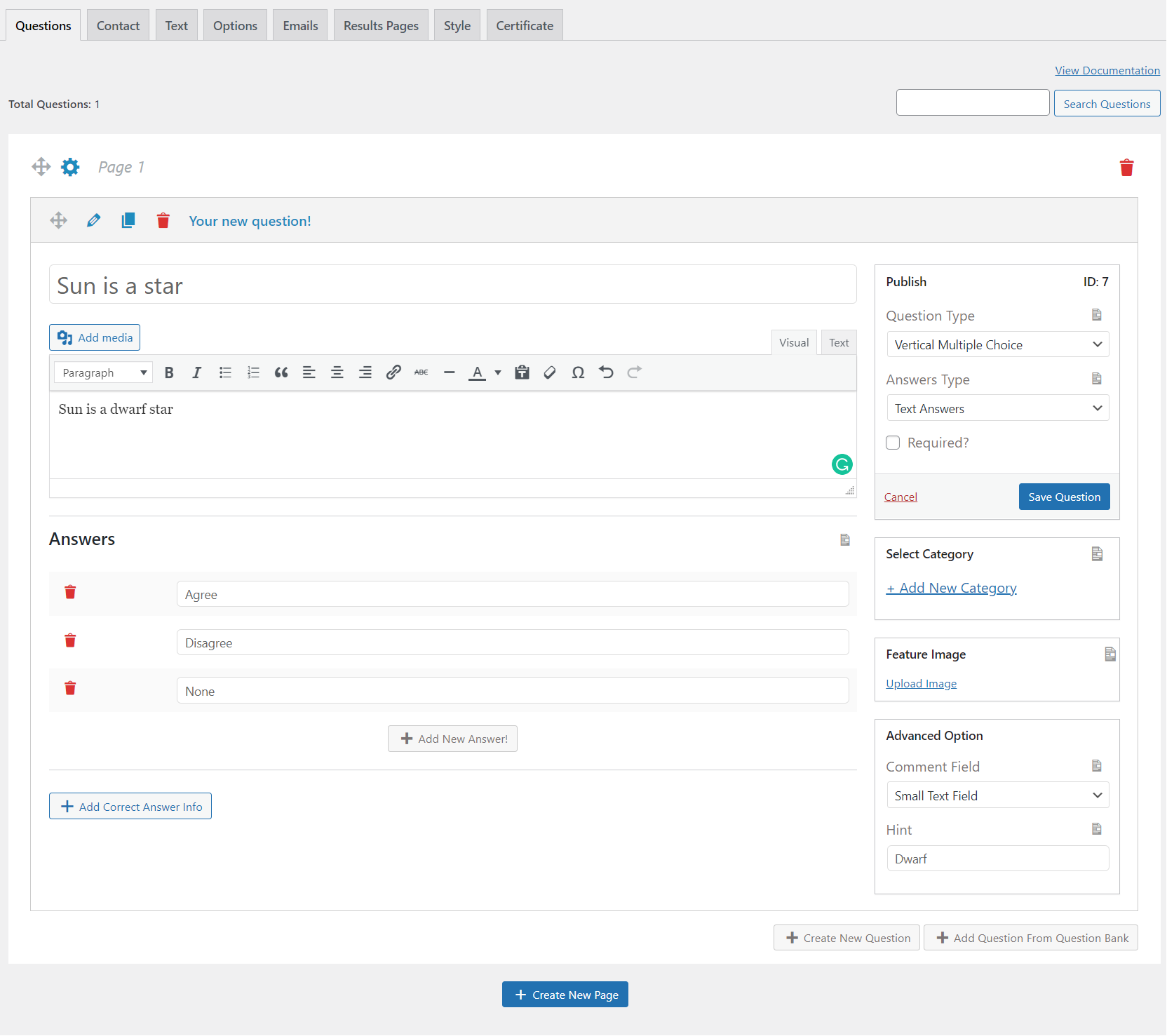1167x1036 pixels.
Task: Click the Save Question button
Action: coord(1064,497)
